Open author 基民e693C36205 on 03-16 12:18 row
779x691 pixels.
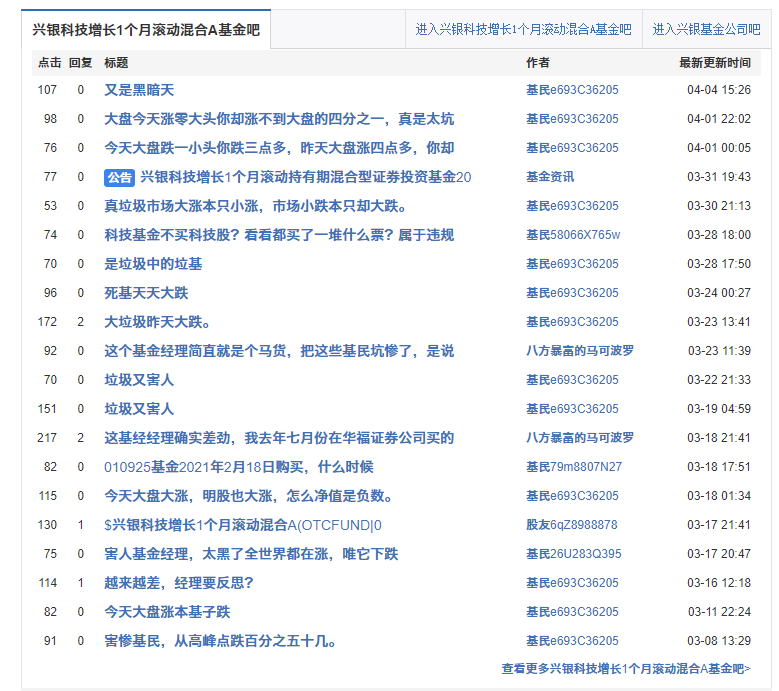572,583
